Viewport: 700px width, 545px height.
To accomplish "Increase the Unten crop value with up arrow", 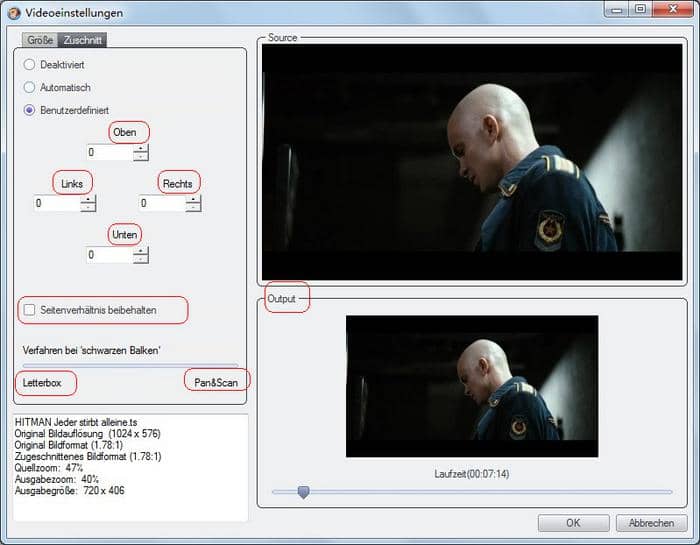I will coord(141,250).
